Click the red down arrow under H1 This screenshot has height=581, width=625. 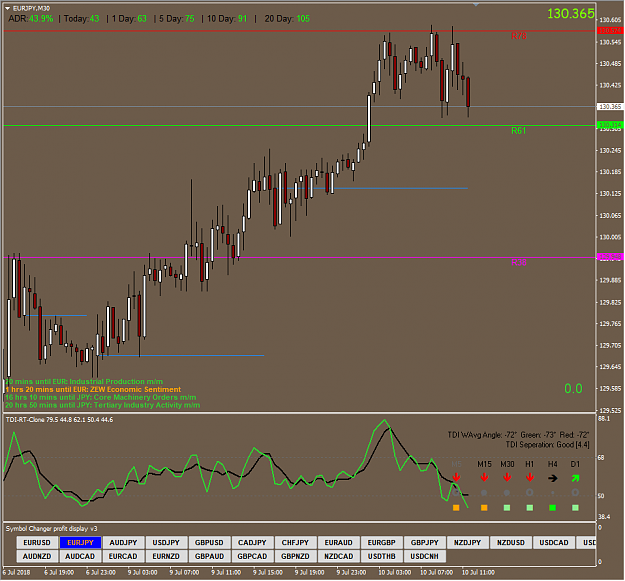point(530,477)
